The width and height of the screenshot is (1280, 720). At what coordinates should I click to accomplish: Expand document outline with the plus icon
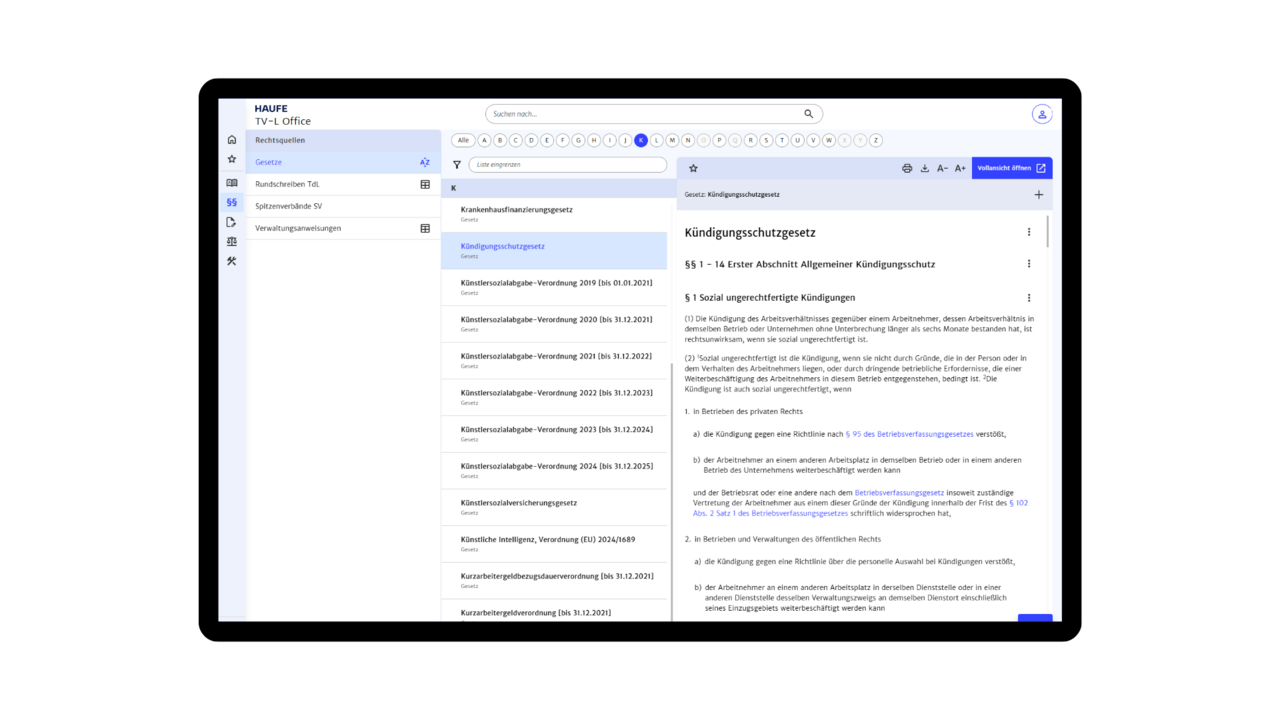pyautogui.click(x=1038, y=195)
